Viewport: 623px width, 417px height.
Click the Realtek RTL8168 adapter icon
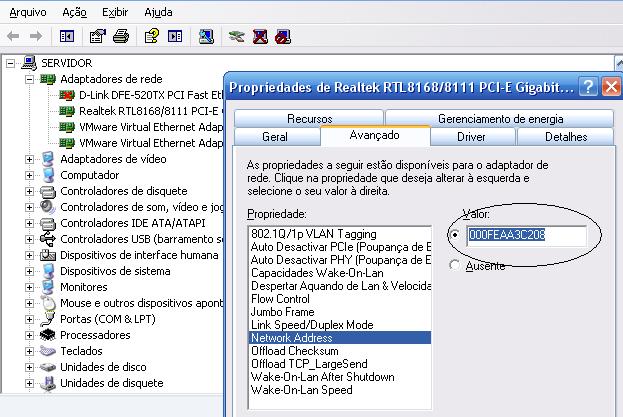pyautogui.click(x=67, y=111)
